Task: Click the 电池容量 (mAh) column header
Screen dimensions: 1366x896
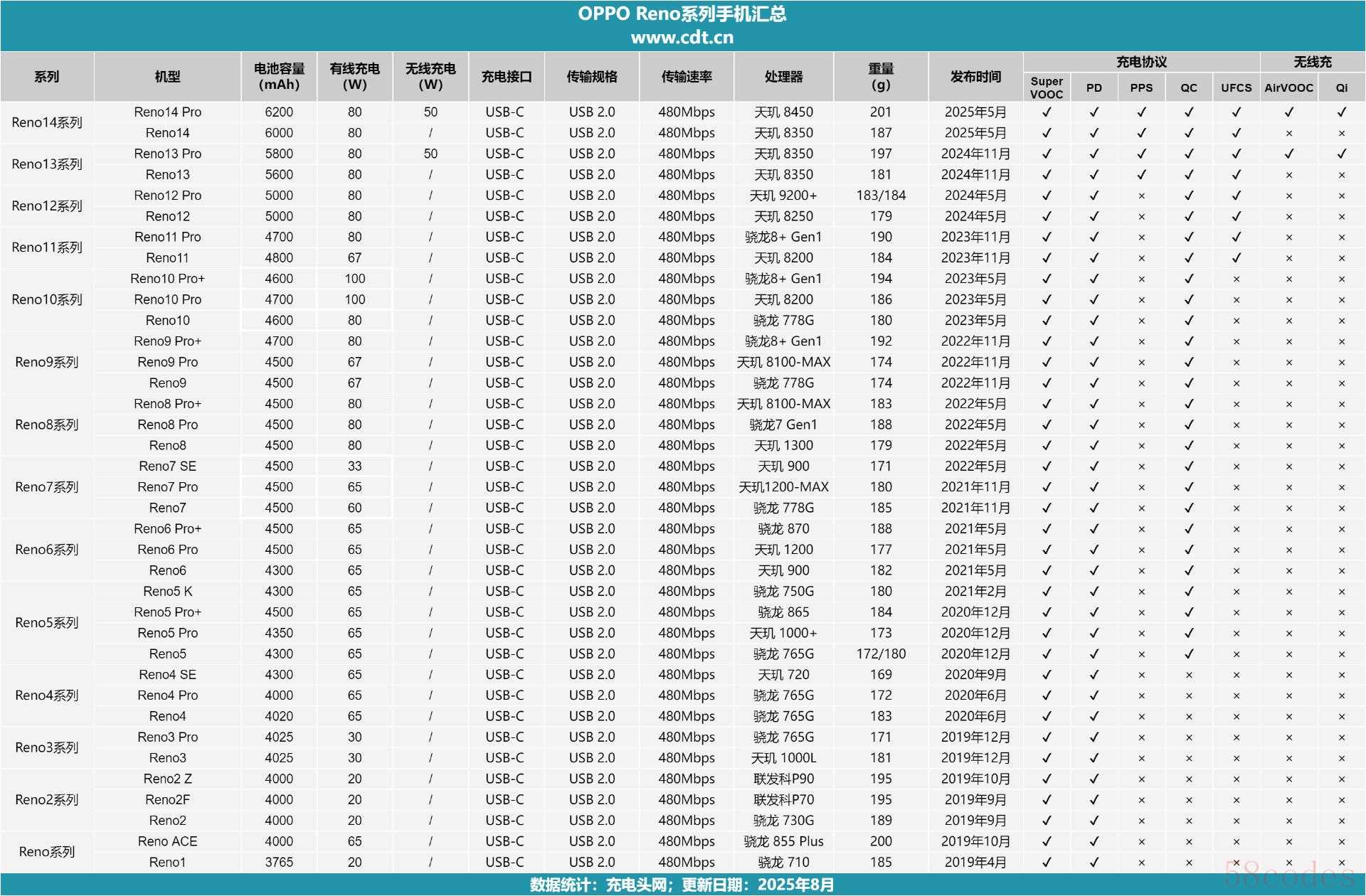Action: pos(279,77)
